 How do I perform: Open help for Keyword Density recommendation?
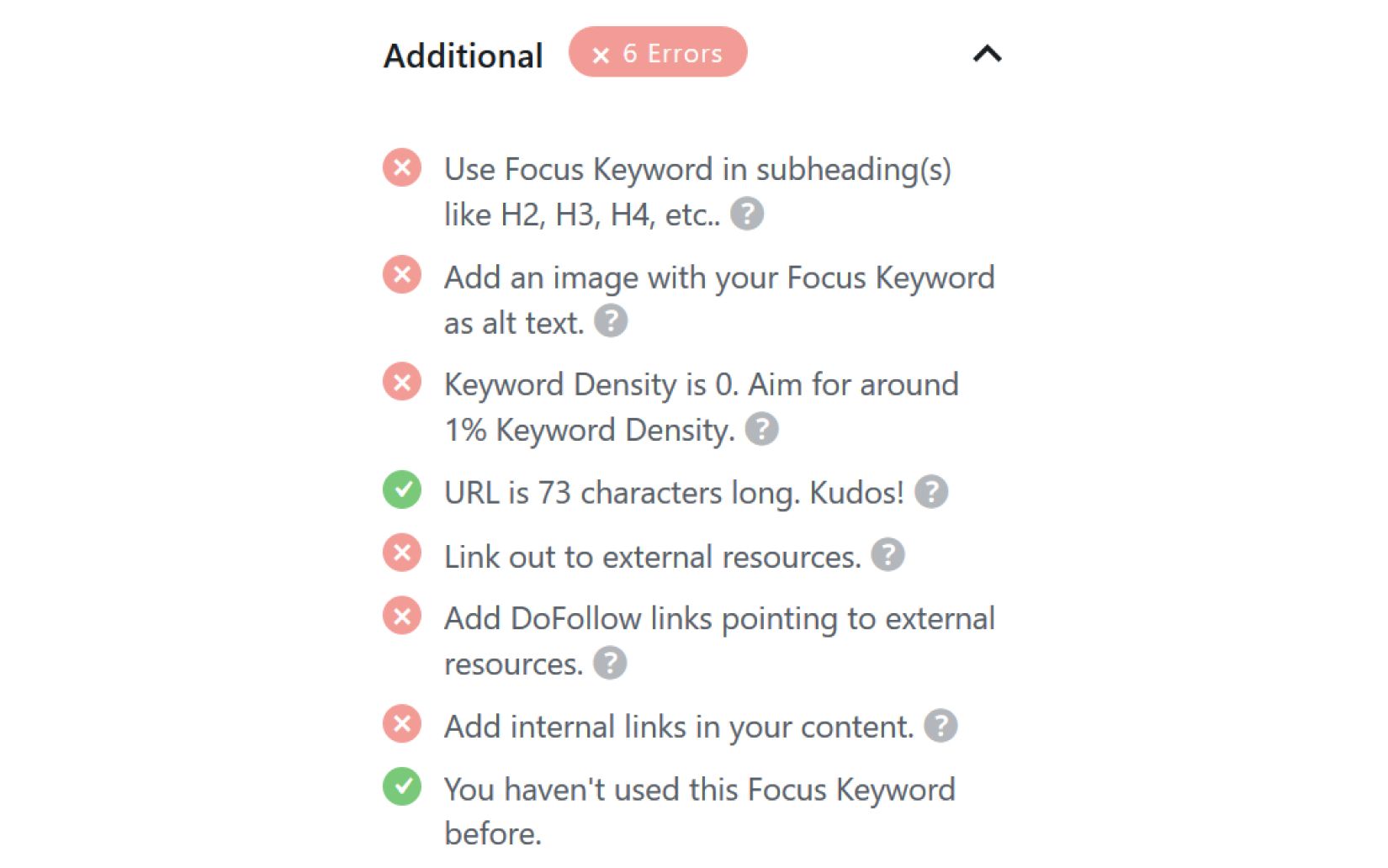762,430
